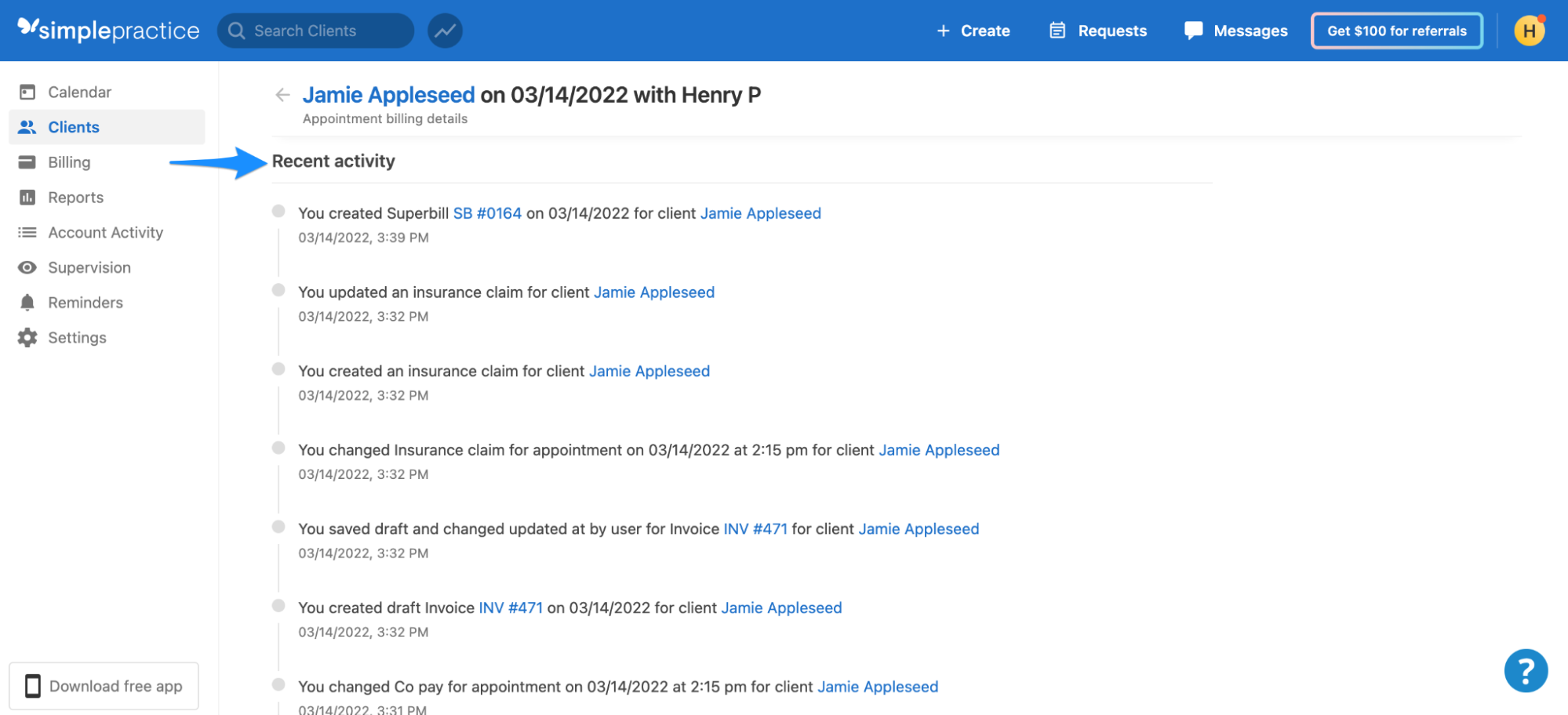The height and width of the screenshot is (715, 1568).
Task: Open the analytics trend icon beside search
Action: [x=444, y=30]
